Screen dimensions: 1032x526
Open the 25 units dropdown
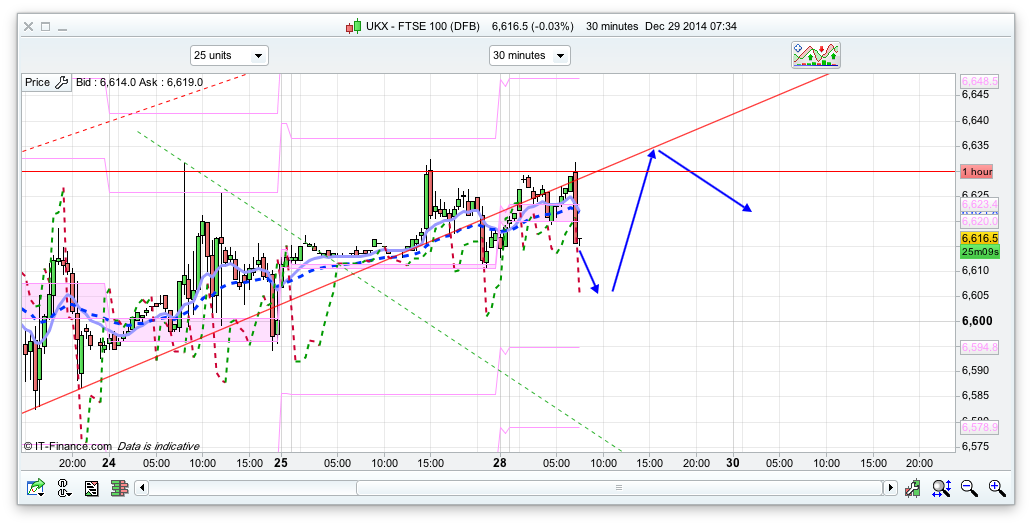pyautogui.click(x=229, y=56)
